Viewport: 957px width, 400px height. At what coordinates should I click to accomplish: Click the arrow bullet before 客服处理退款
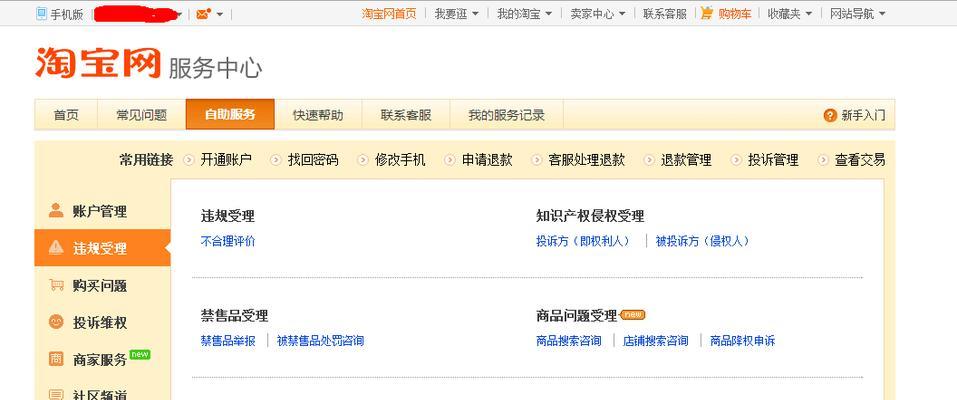click(537, 160)
